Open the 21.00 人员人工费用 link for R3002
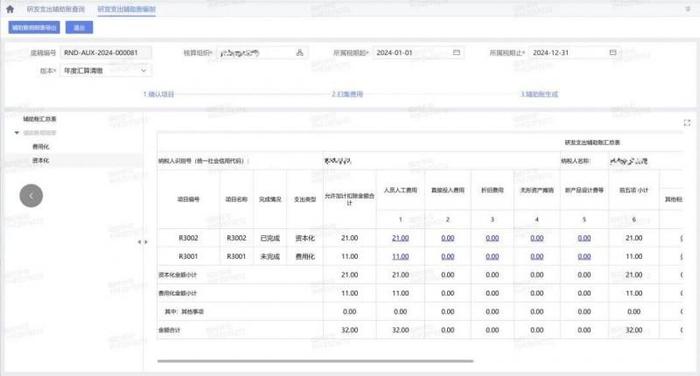The height and width of the screenshot is (376, 700). (x=400, y=238)
